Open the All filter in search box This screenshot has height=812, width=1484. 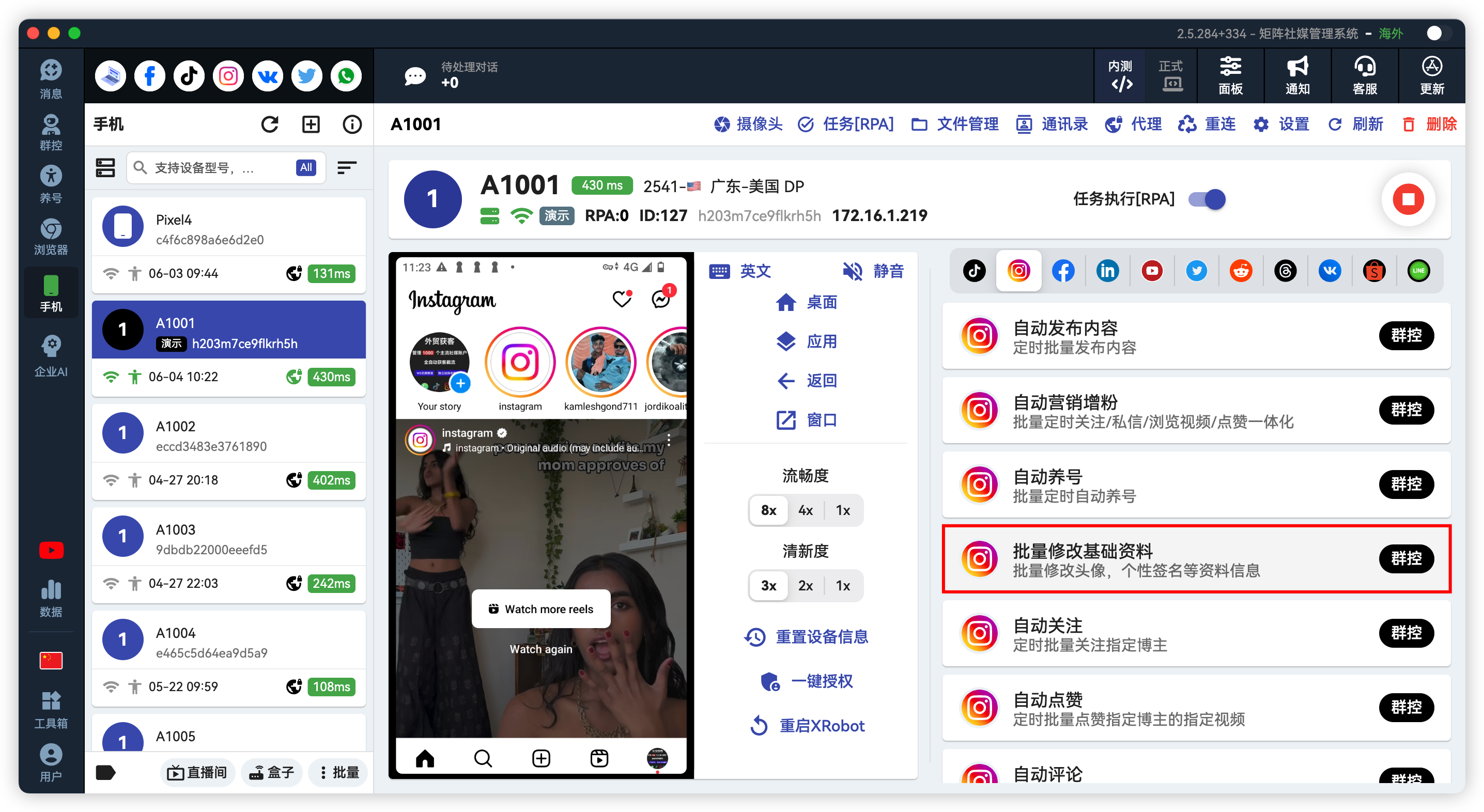pos(306,167)
